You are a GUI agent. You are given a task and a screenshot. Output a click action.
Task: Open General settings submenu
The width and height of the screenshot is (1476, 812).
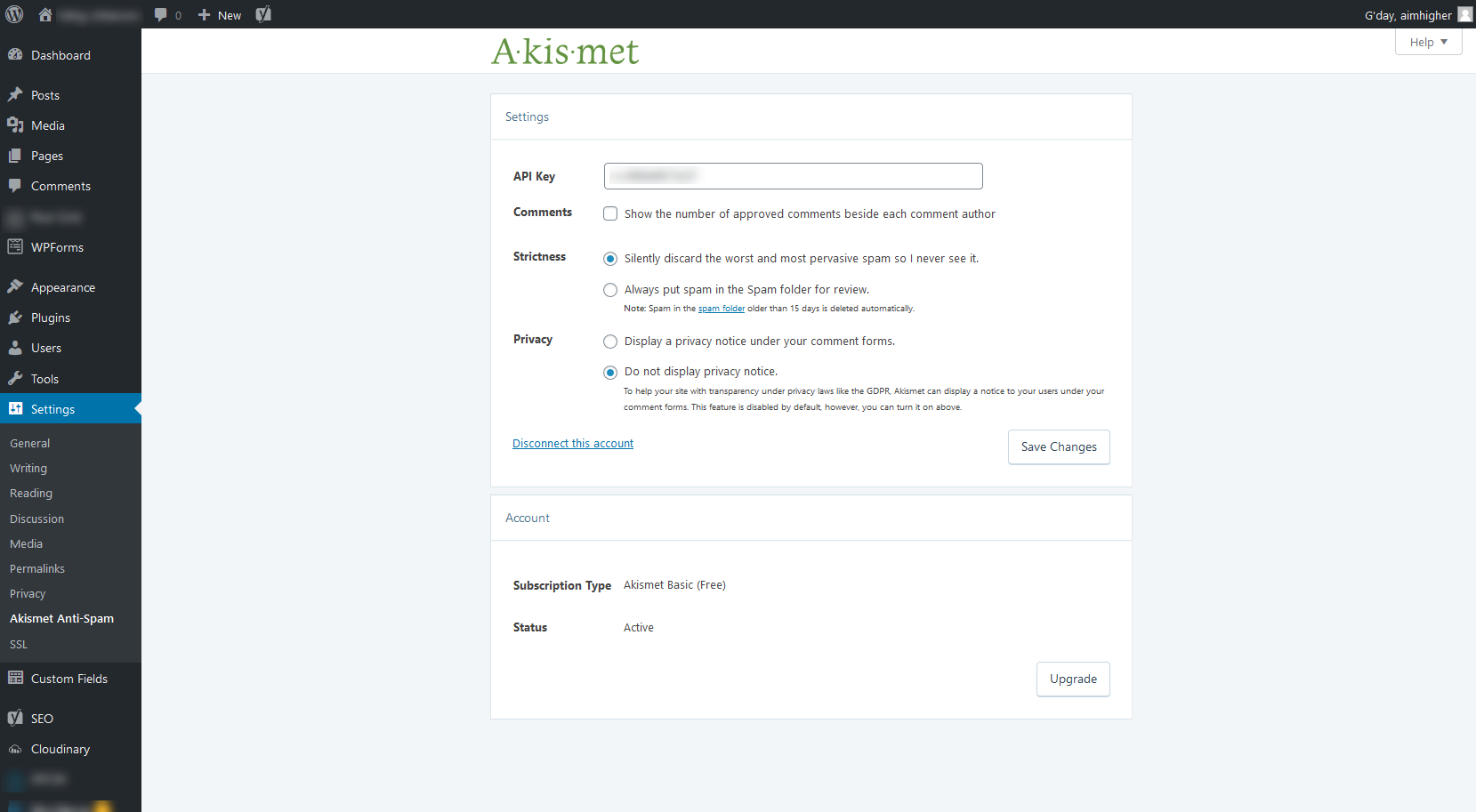pyautogui.click(x=29, y=443)
